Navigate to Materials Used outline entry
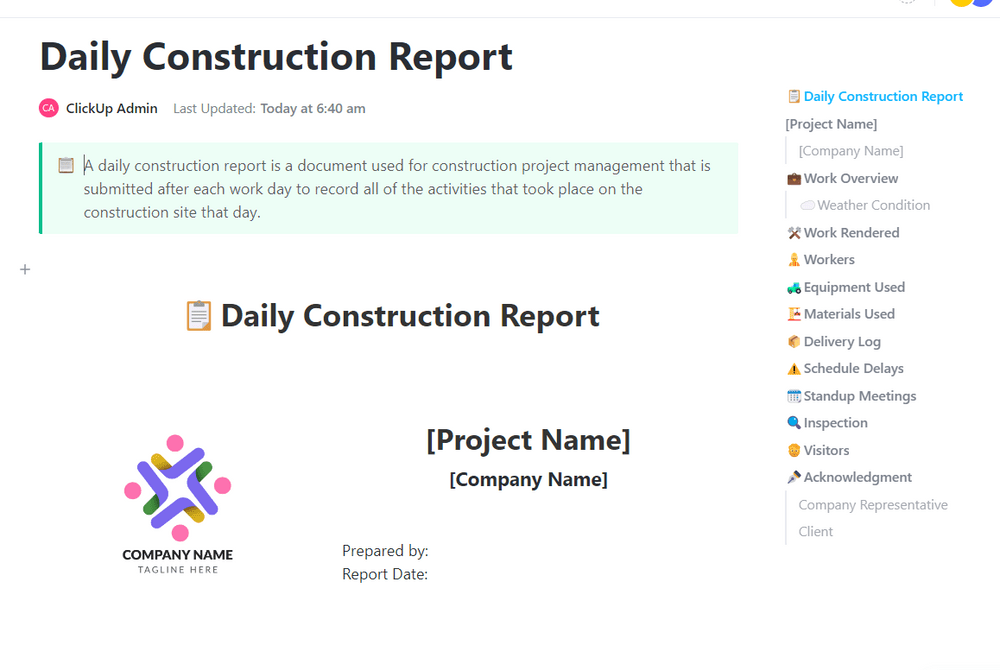The width and height of the screenshot is (1000, 670). pyautogui.click(x=849, y=314)
